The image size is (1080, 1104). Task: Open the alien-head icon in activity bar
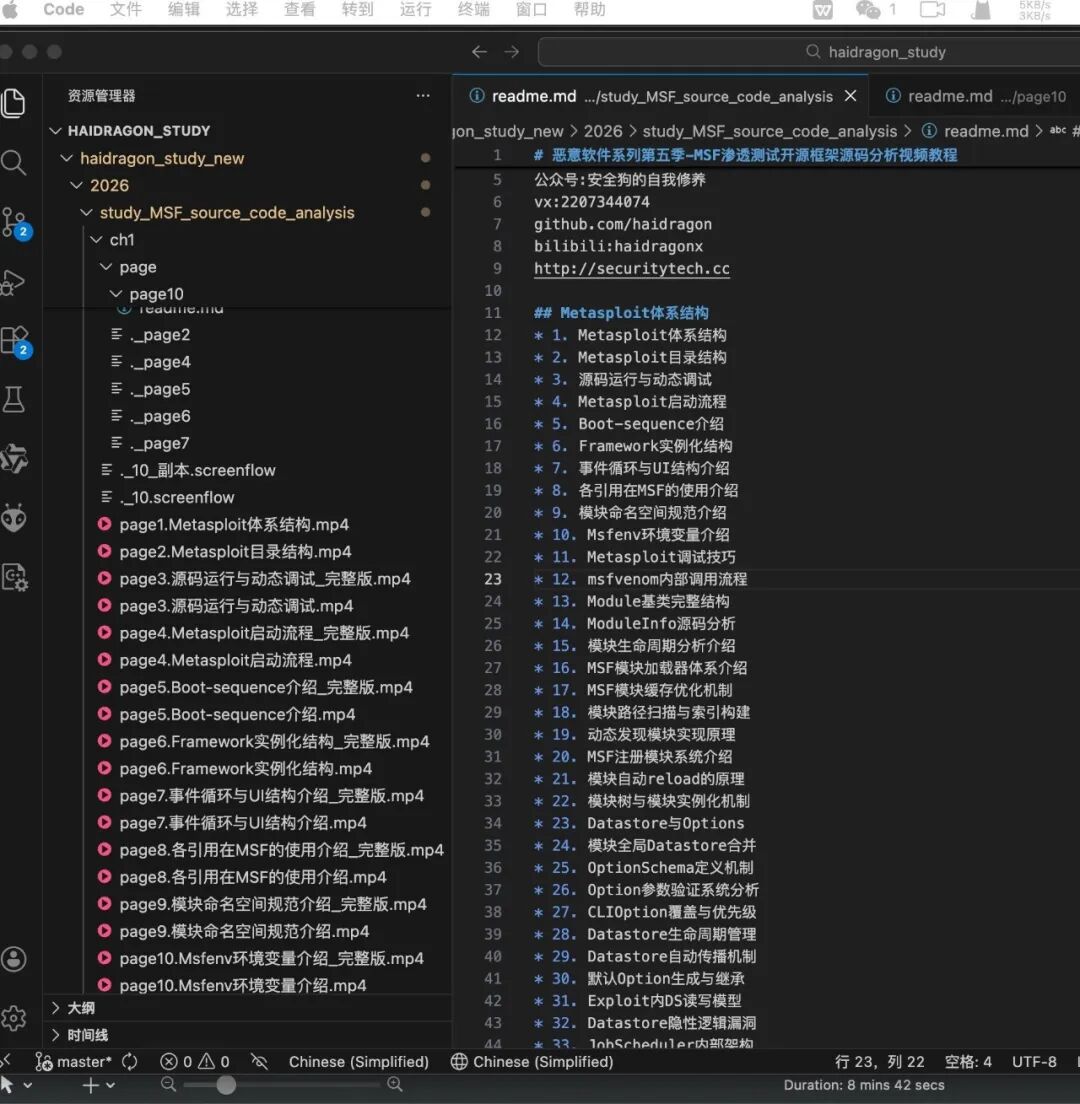coord(13,518)
